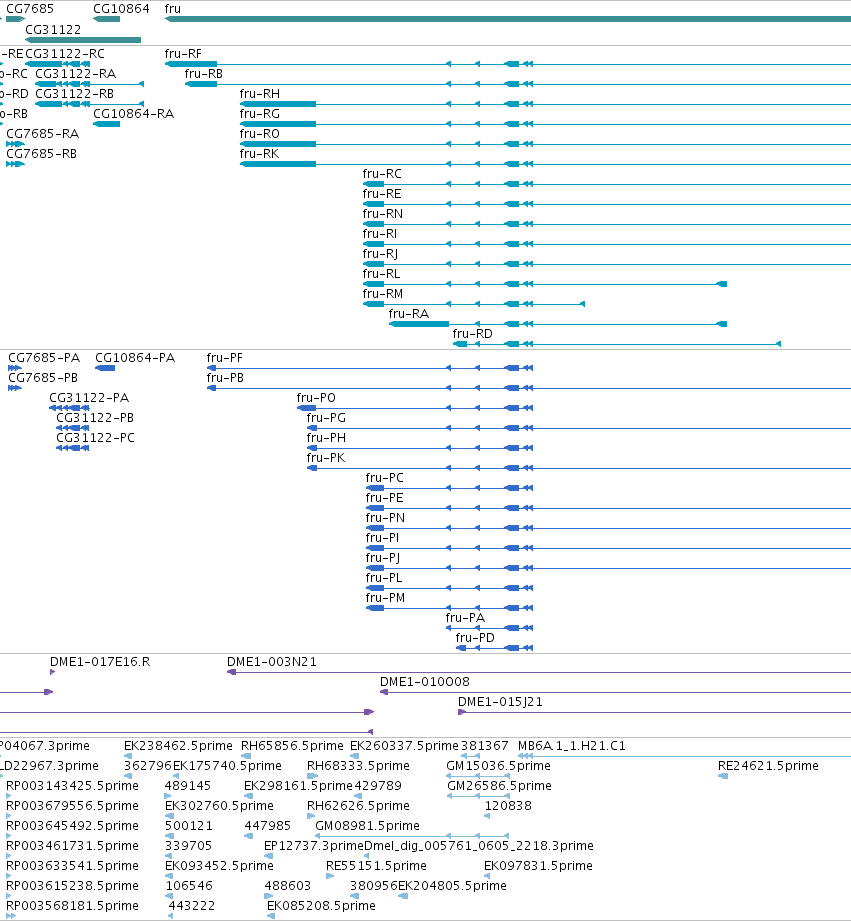Click protein label CG7685-PA
This screenshot has height=921, width=851.
(44, 357)
